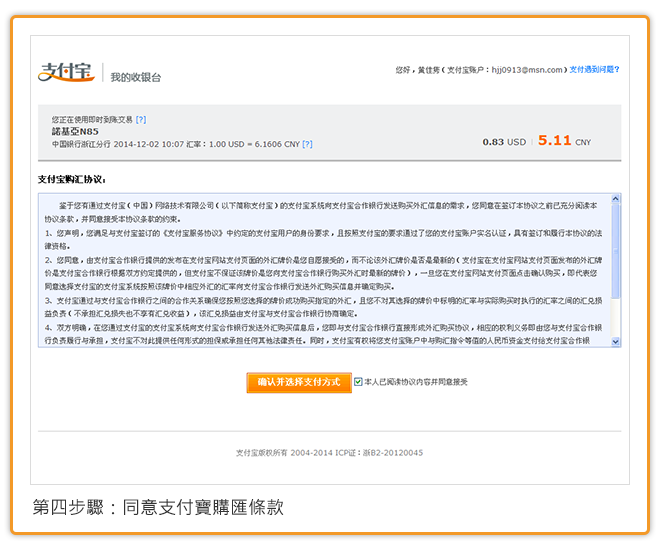
Task: Click the agreement scrollbar down arrow
Action: [615, 342]
